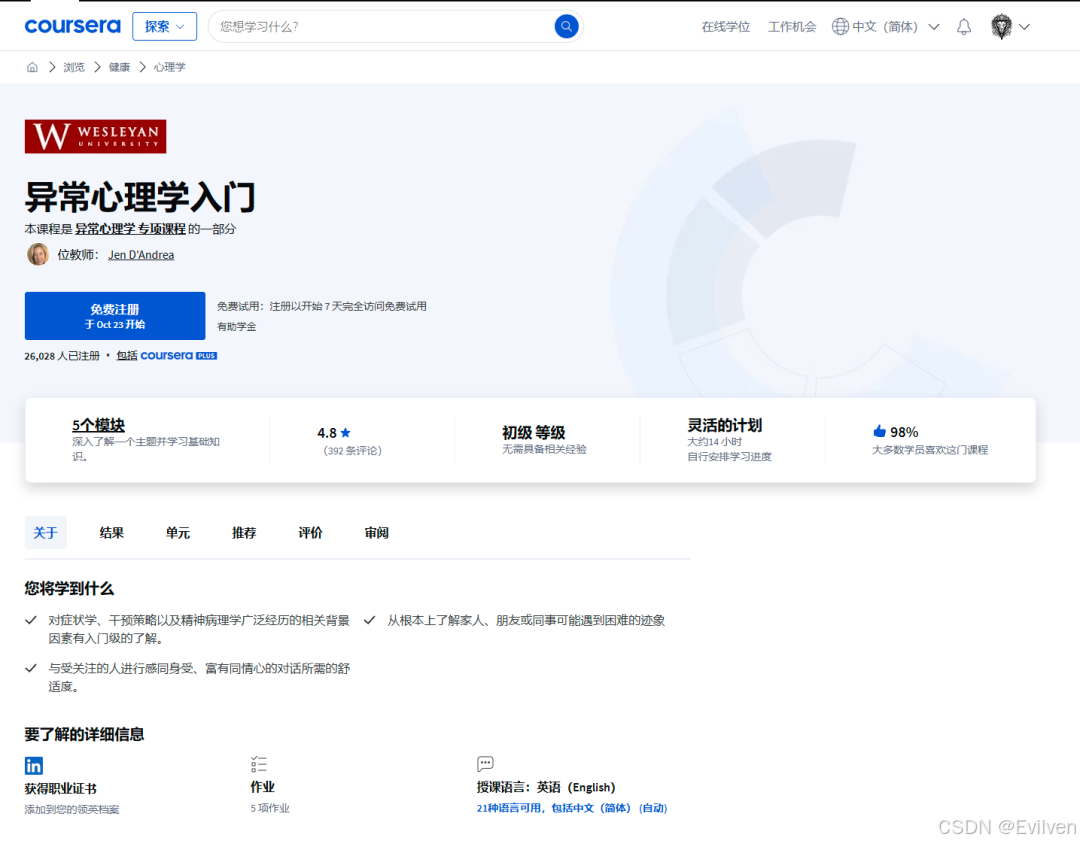This screenshot has height=844, width=1080.
Task: Expand the profile menu chevron
Action: [1024, 27]
